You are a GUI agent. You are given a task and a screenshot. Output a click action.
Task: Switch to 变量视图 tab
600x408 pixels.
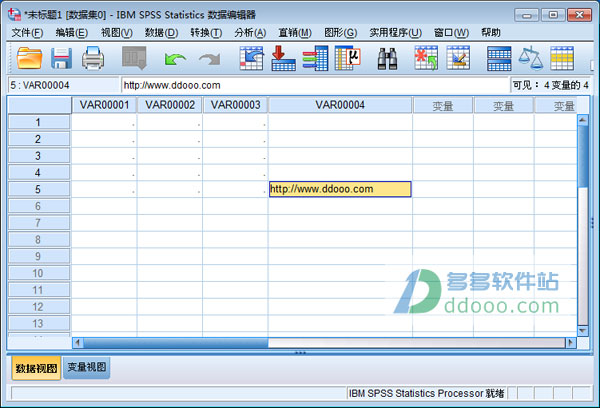86,368
